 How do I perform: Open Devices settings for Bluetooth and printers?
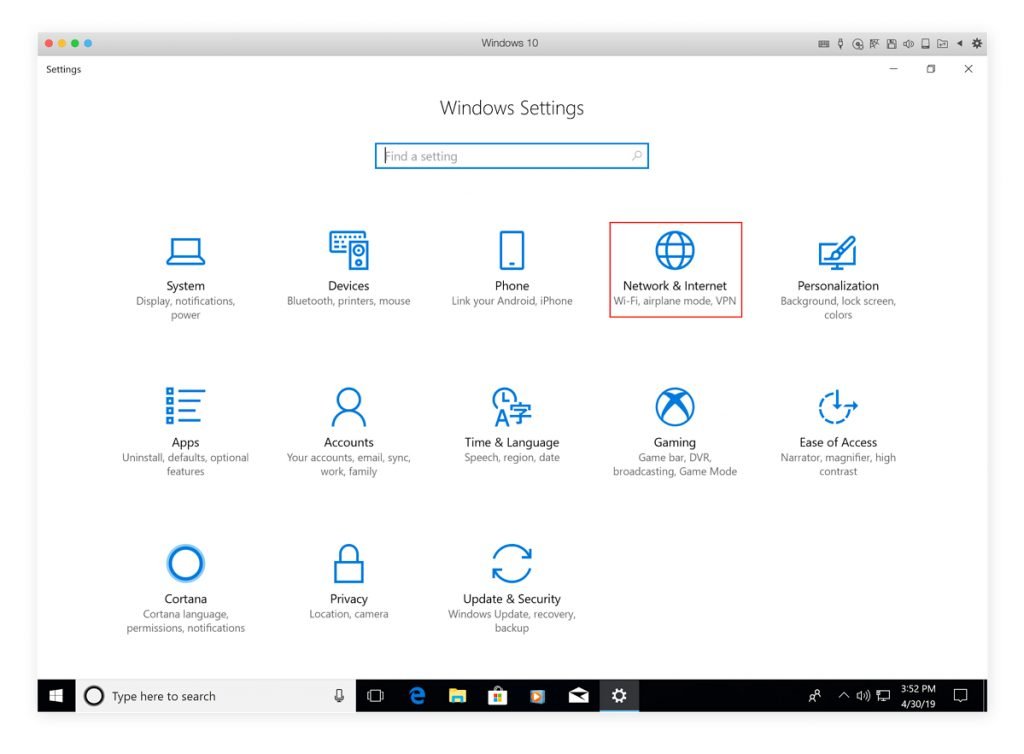click(349, 269)
